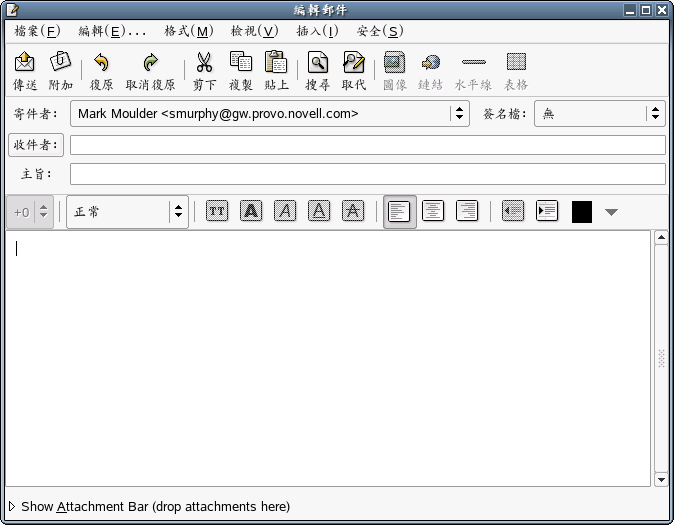Toggle underline formatting button
Screen dimensions: 674x525
[x=319, y=211]
